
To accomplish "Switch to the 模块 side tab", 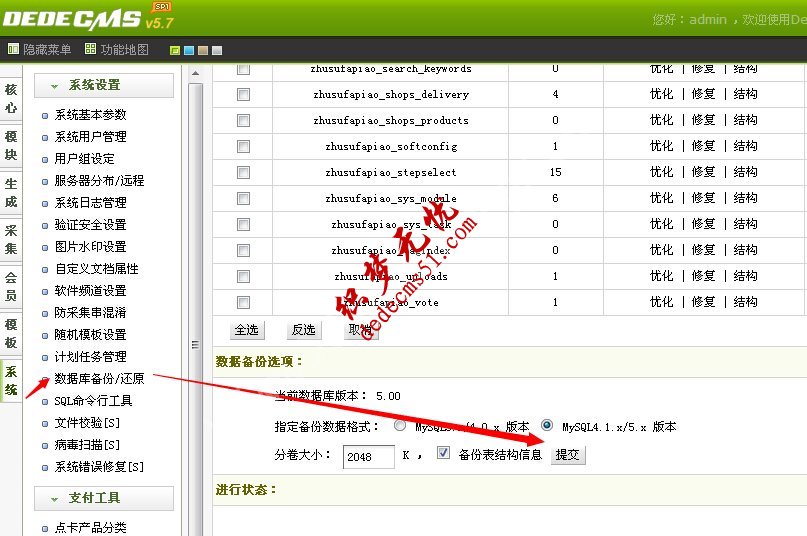I will tap(11, 145).
